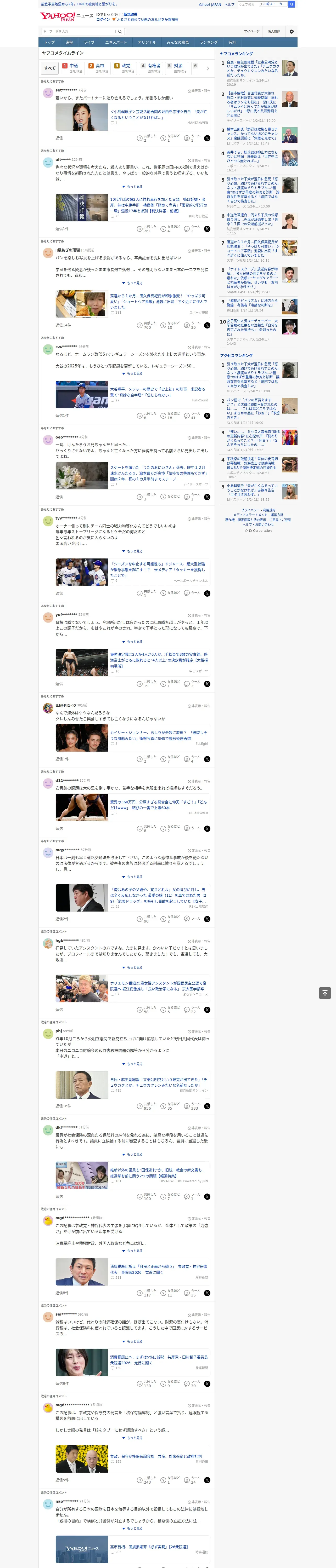Click the blue web search magnifier button

[292, 4]
